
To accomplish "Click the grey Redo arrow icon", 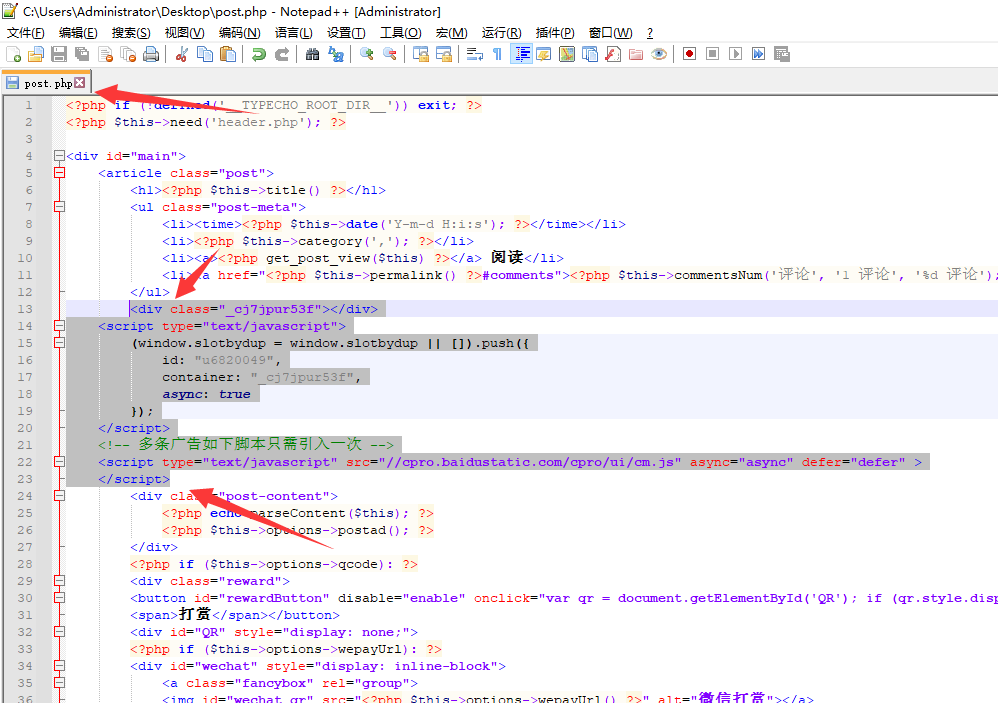I will tap(281, 54).
